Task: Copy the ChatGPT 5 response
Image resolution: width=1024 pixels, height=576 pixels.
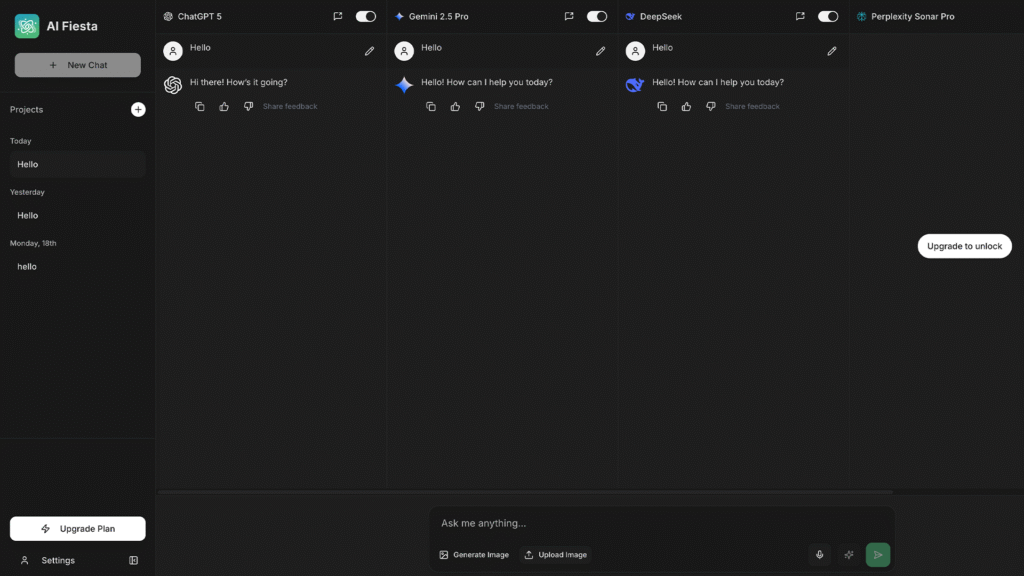Action: [200, 106]
